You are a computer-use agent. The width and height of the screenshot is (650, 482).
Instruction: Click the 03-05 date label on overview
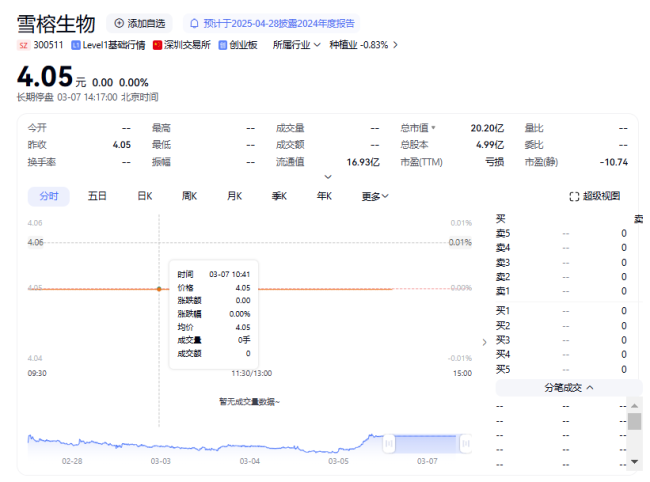point(338,461)
